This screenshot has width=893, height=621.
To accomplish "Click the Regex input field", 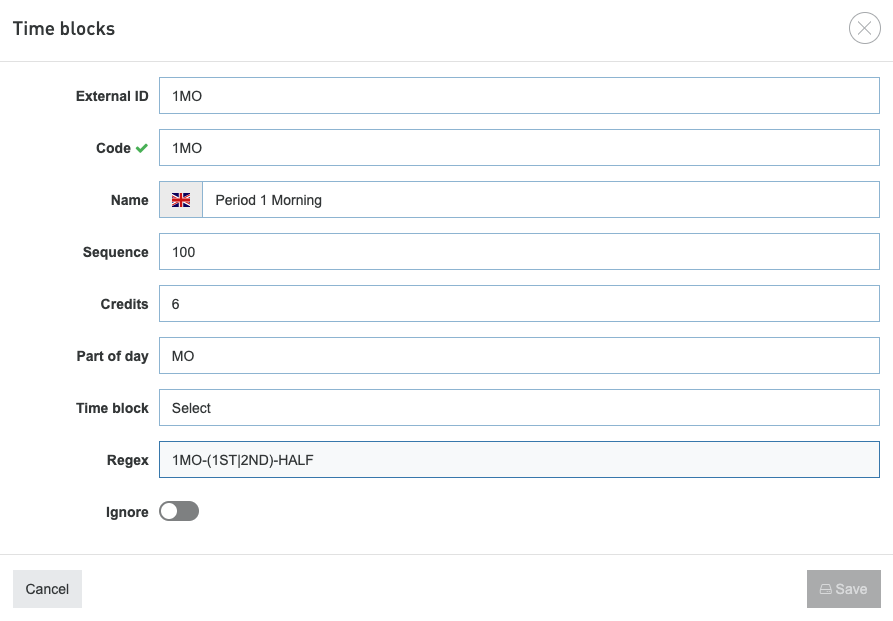I will tap(519, 460).
